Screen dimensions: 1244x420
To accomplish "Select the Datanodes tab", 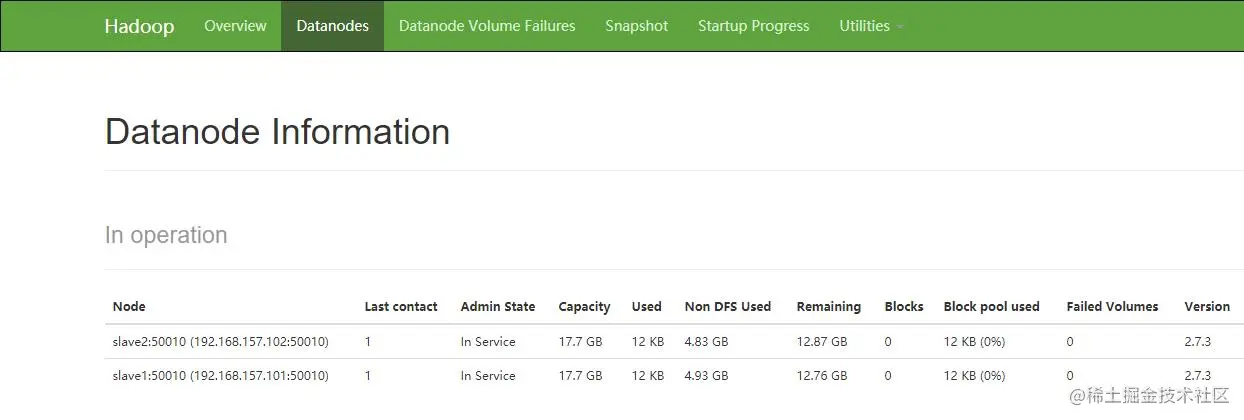I will [x=332, y=26].
